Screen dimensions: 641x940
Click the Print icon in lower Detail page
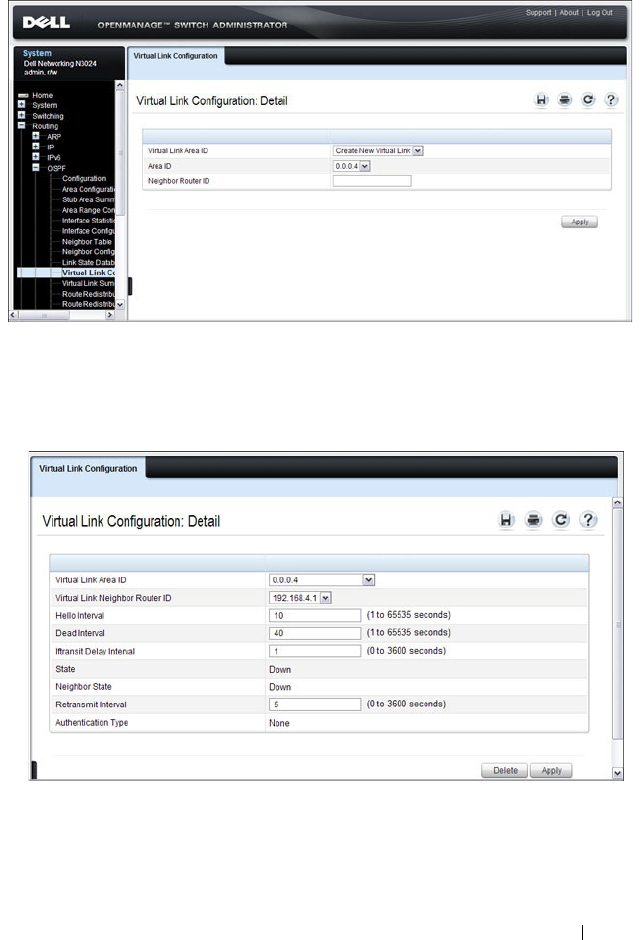[x=534, y=520]
